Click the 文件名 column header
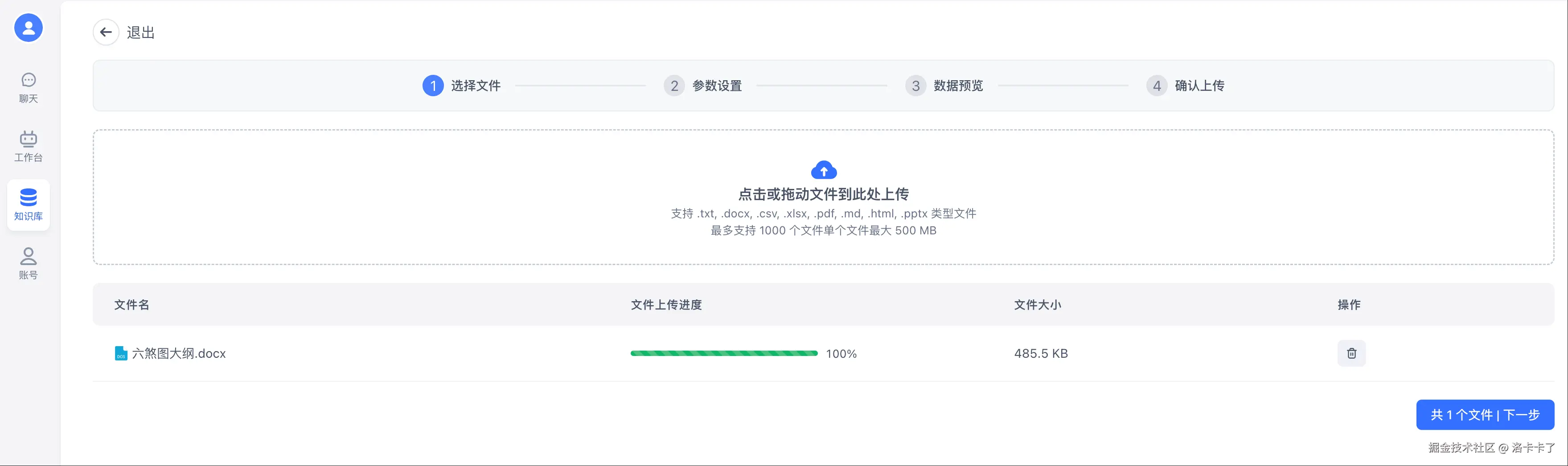 point(132,305)
